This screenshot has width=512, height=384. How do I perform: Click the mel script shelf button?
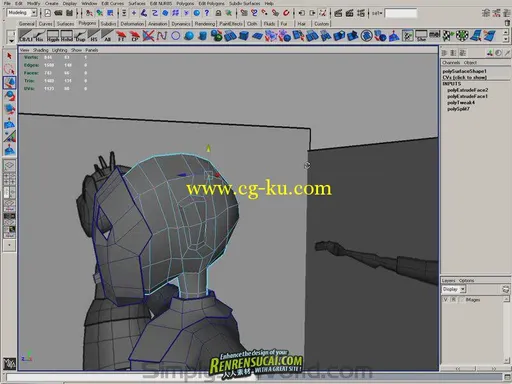(x=435, y=35)
